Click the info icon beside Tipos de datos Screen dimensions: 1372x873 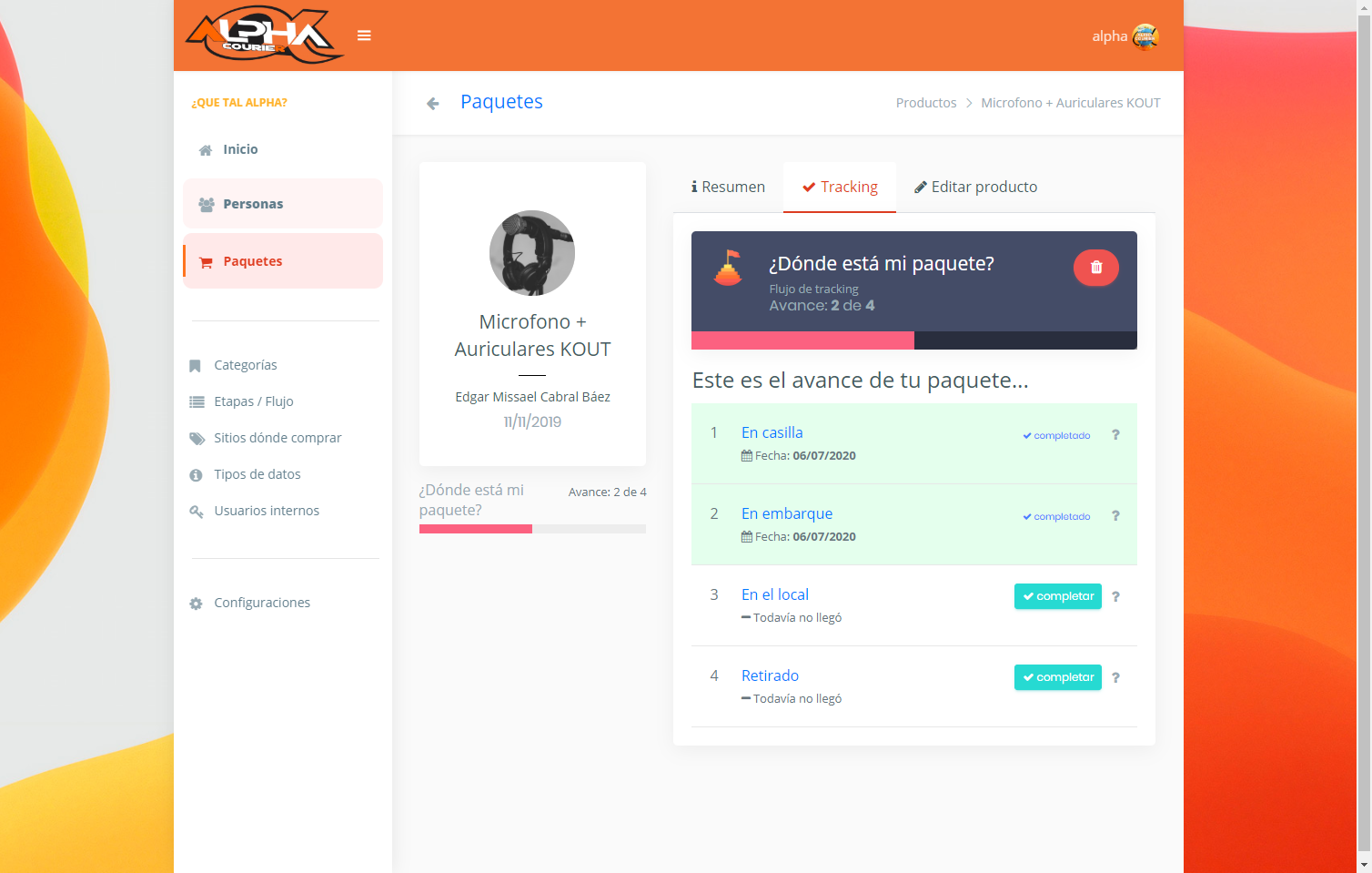point(196,475)
